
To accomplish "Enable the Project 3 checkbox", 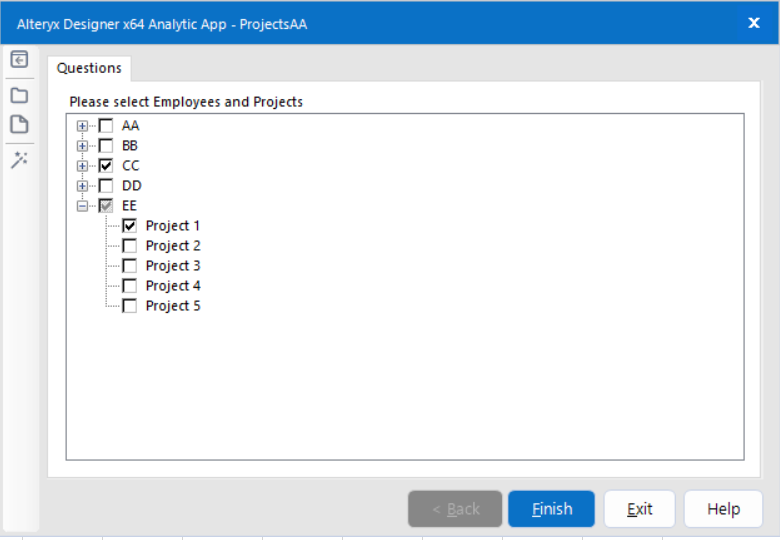I will tap(129, 266).
